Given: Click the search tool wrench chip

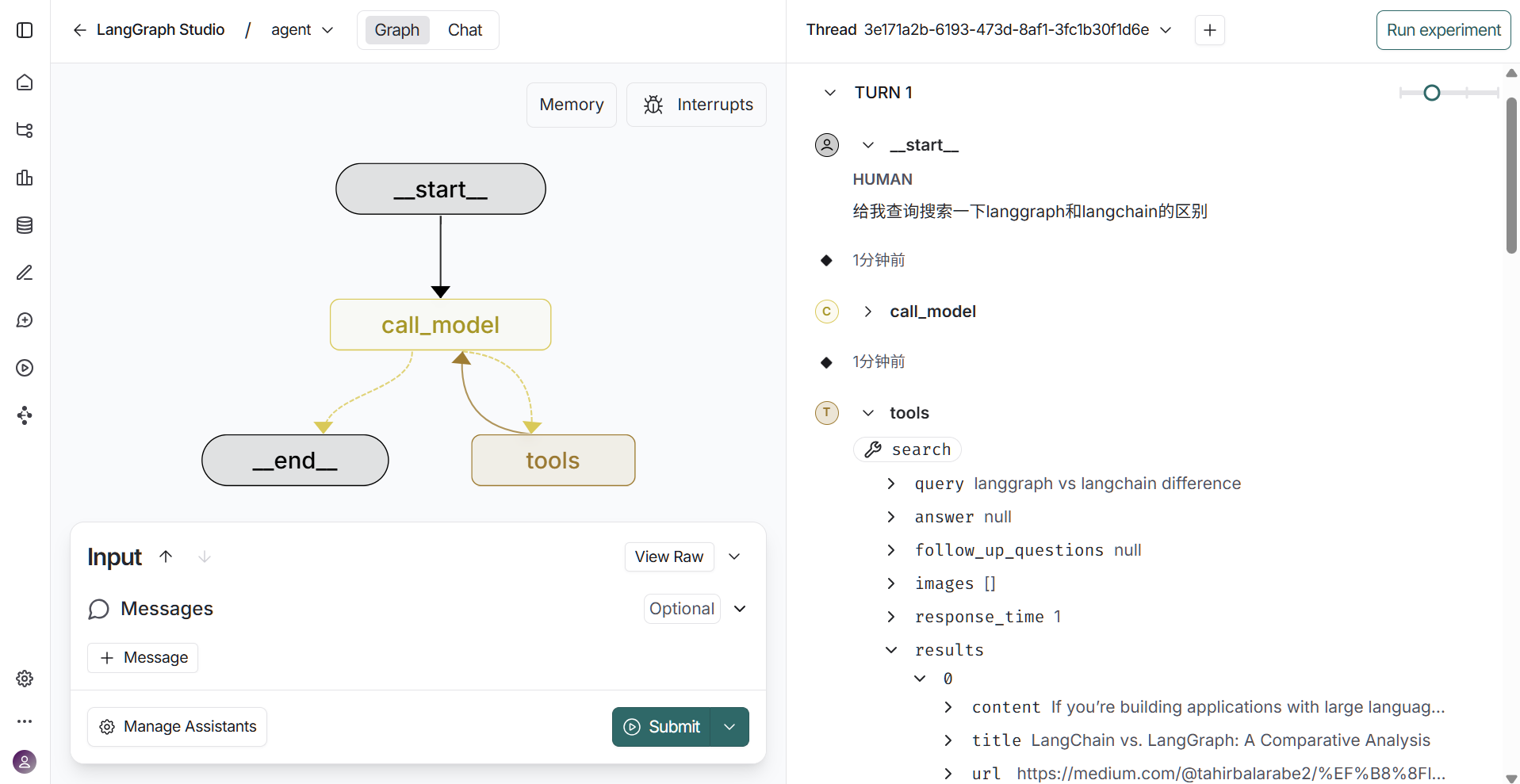Looking at the screenshot, I should coord(908,449).
